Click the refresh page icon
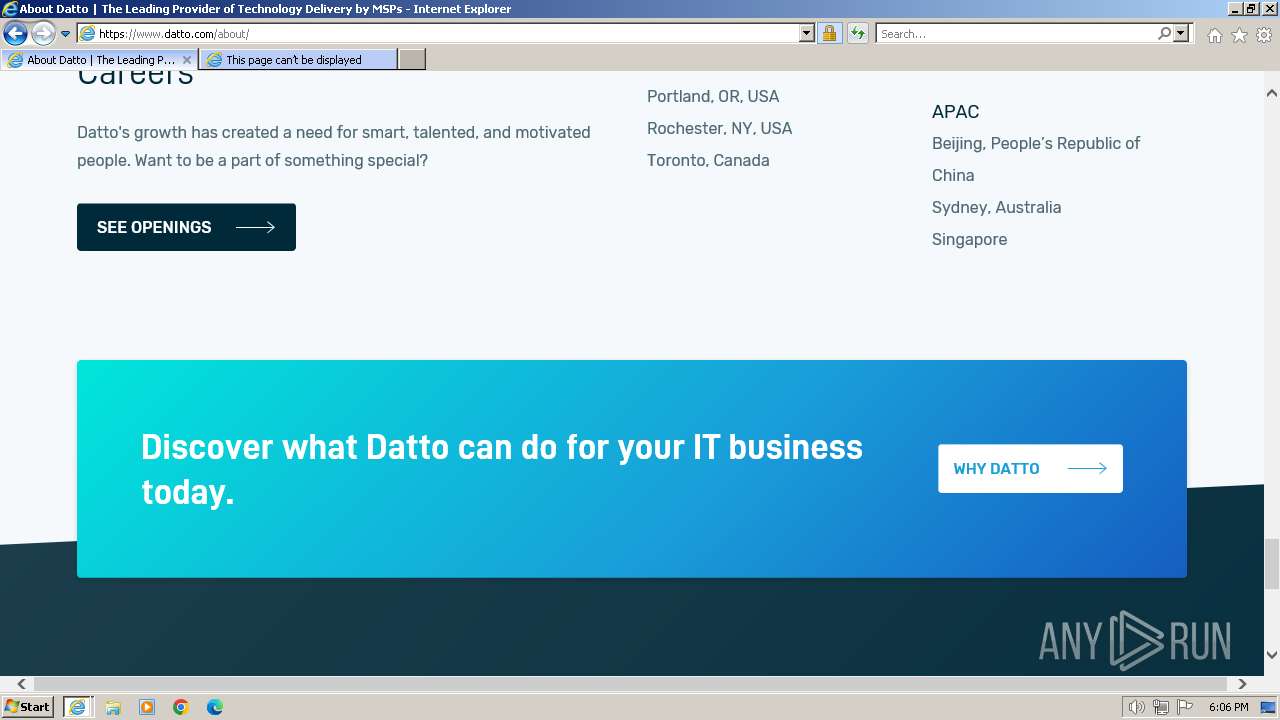Screen dimensions: 1280x720 (x=857, y=33)
